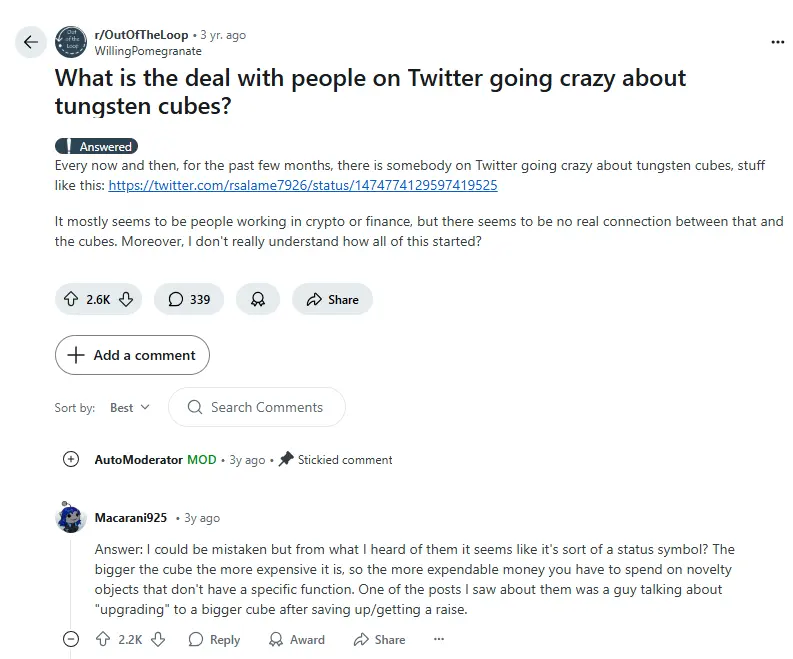Upvote the tungsten cubes post
Screen dimensions: 793x659
[71, 299]
